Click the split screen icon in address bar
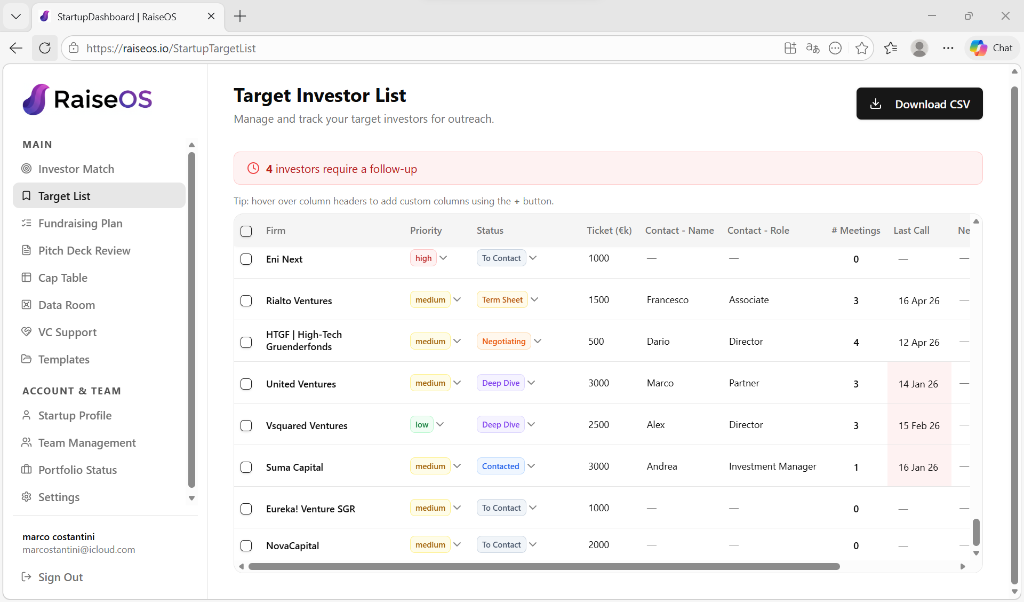The height and width of the screenshot is (602, 1024). (x=790, y=48)
